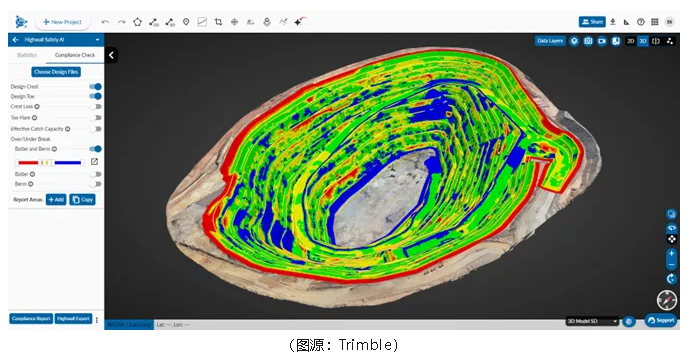Viewport: 696px width, 361px height.
Task: Click the Choose Design Files button
Action: click(x=56, y=72)
